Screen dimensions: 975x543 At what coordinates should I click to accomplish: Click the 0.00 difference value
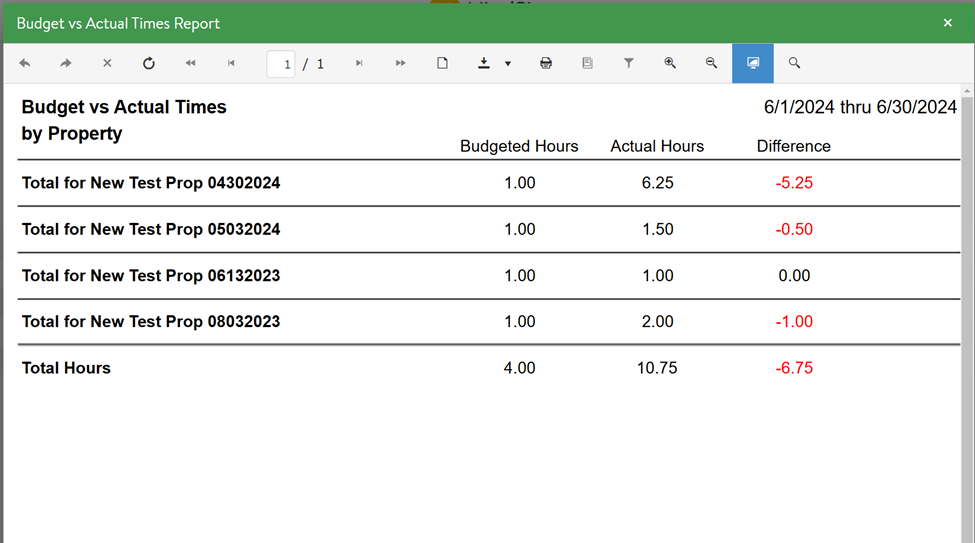(794, 276)
